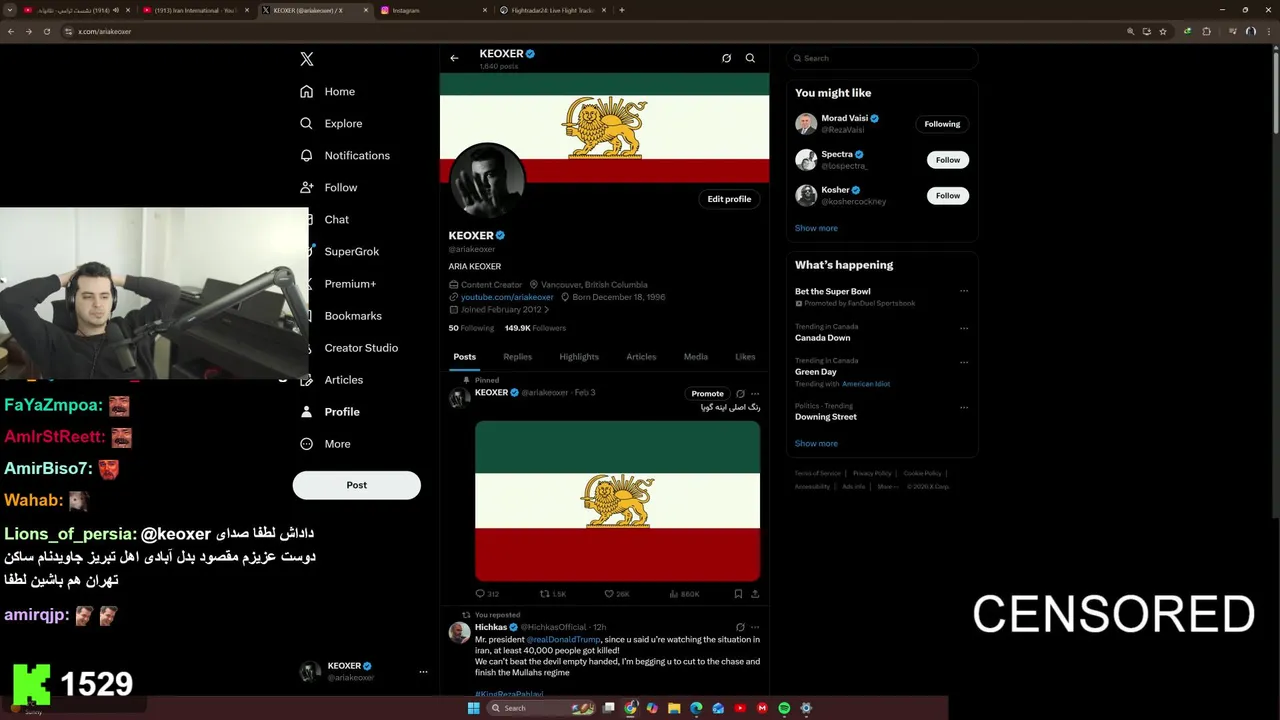
Task: Expand the Joined February 2012 chevron
Action: point(546,310)
